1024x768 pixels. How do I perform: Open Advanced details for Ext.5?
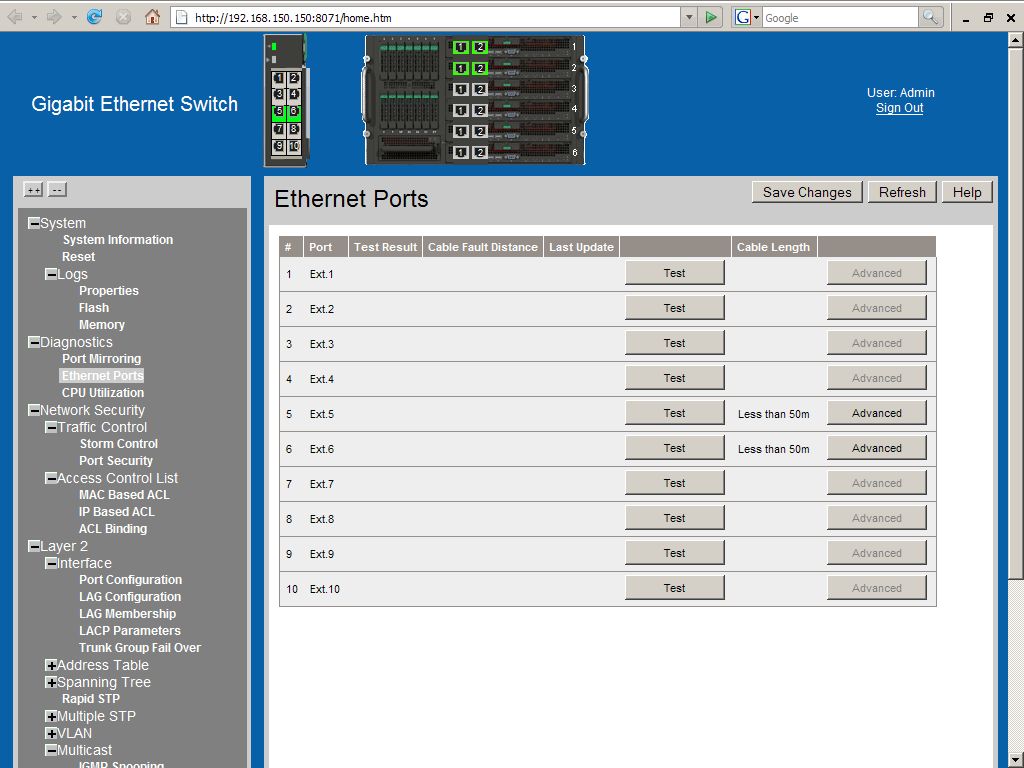point(876,413)
